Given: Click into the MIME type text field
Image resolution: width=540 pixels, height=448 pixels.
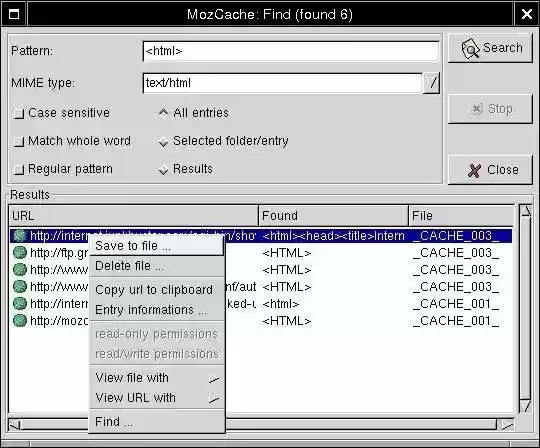Looking at the screenshot, I should pyautogui.click(x=283, y=83).
